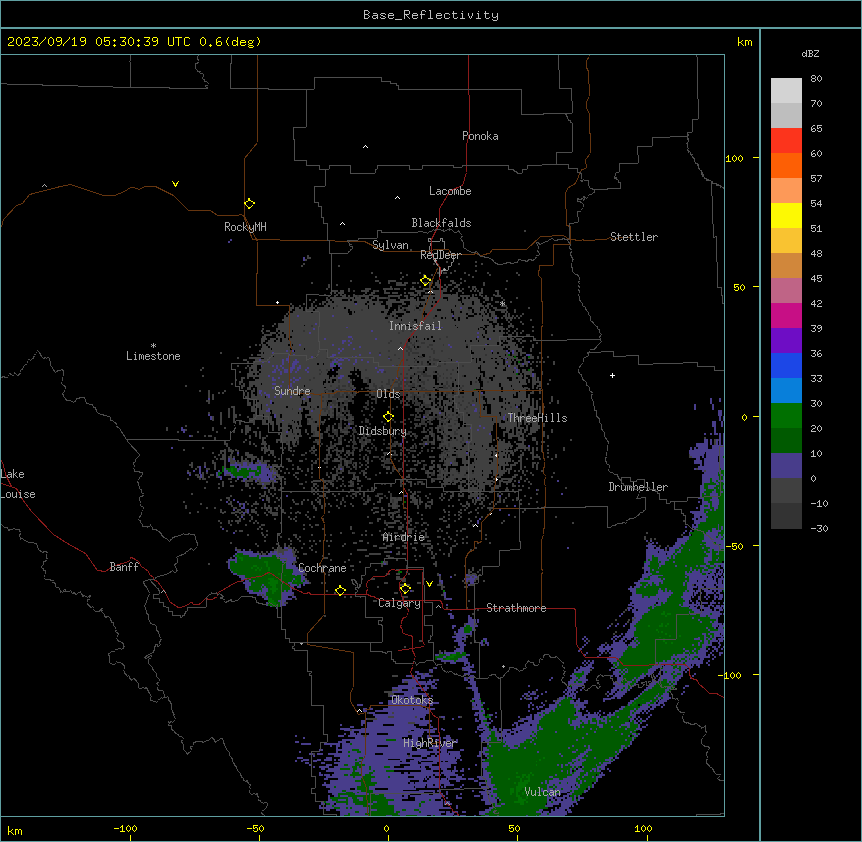Click the white asterisk marker above Limestone
862x842 pixels.
(x=153, y=346)
